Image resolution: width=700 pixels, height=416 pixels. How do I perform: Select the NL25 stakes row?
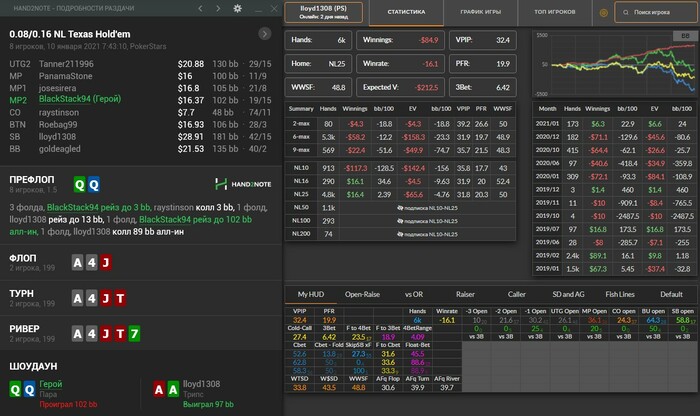click(x=400, y=194)
